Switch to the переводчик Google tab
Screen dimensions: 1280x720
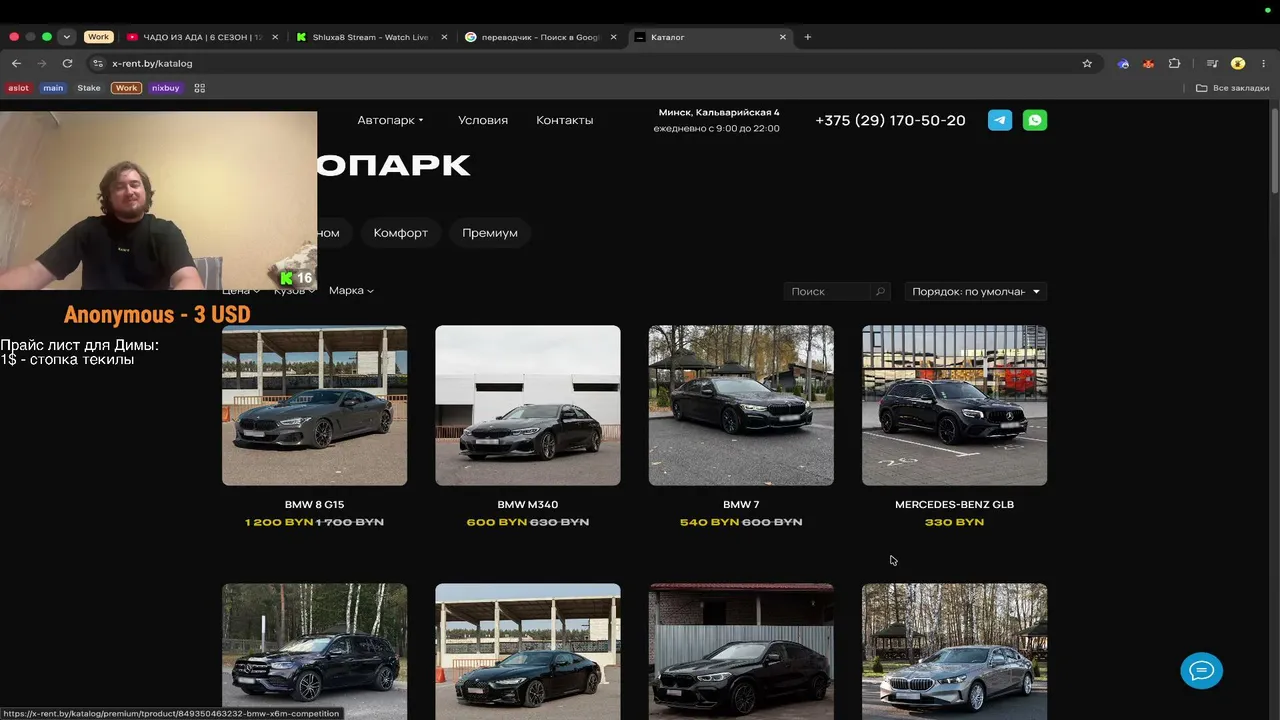pos(540,37)
